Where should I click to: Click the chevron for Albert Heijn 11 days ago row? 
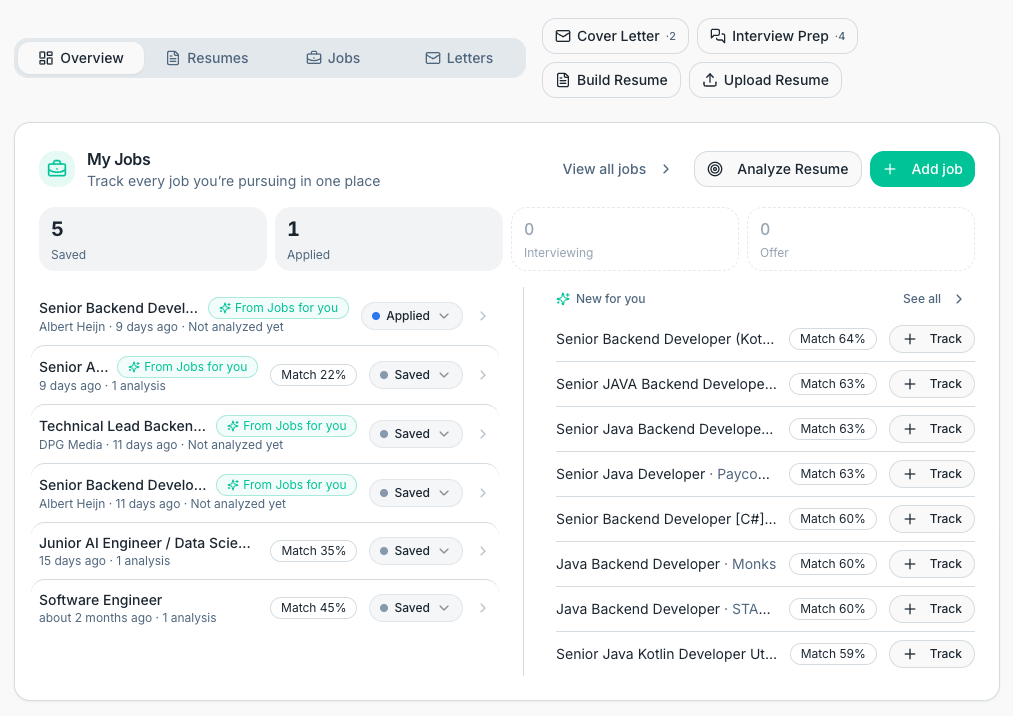pos(483,492)
